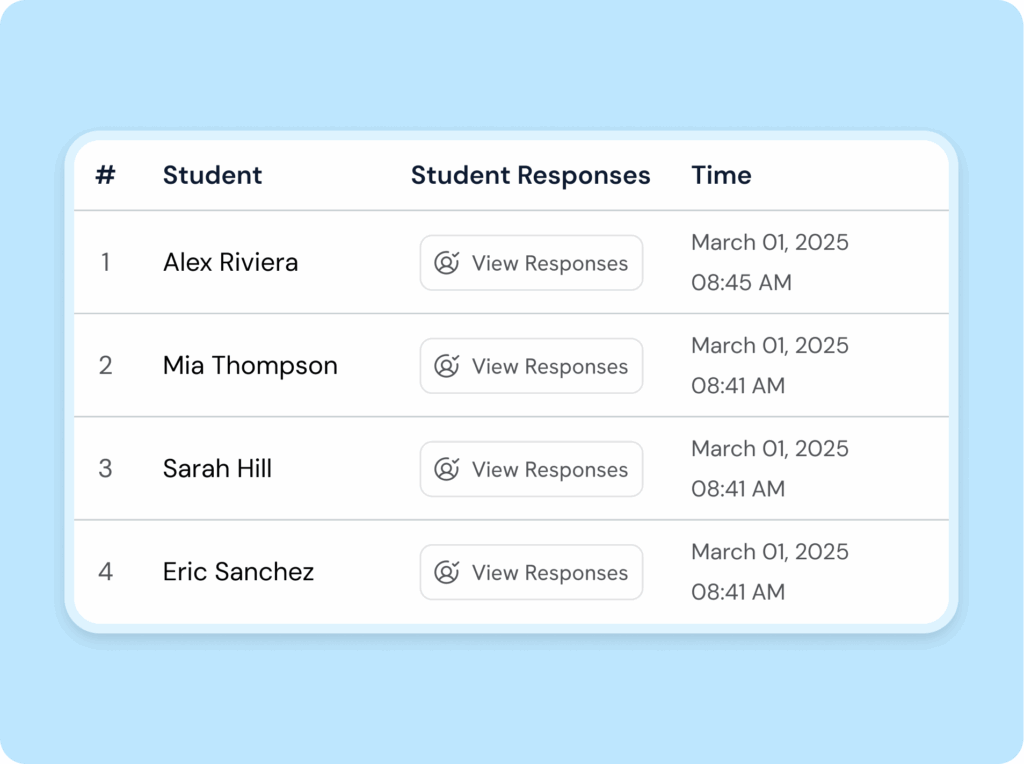Click row number 3 in the table
The image size is (1024, 764).
click(105, 469)
